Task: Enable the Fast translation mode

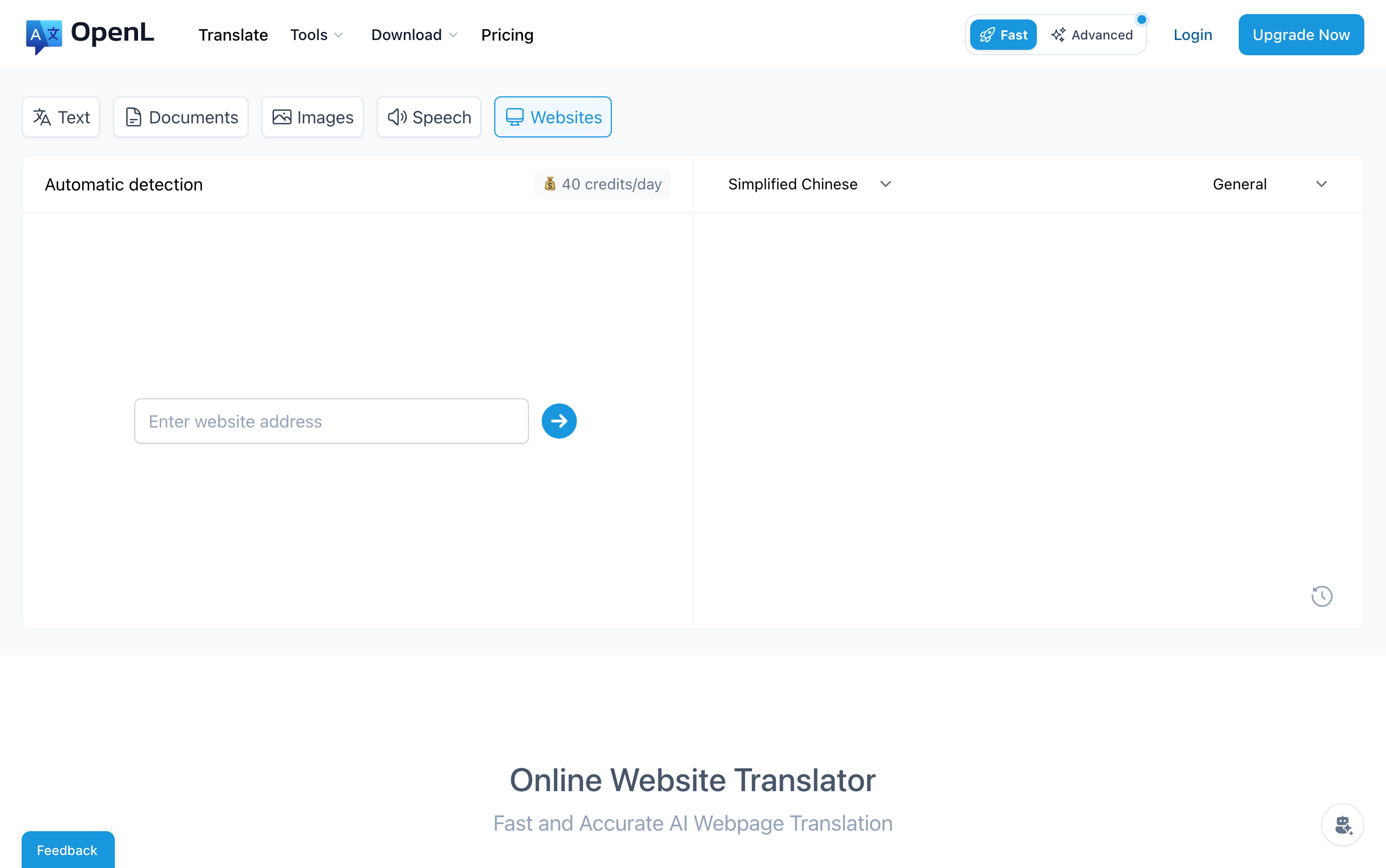Action: coord(1002,35)
